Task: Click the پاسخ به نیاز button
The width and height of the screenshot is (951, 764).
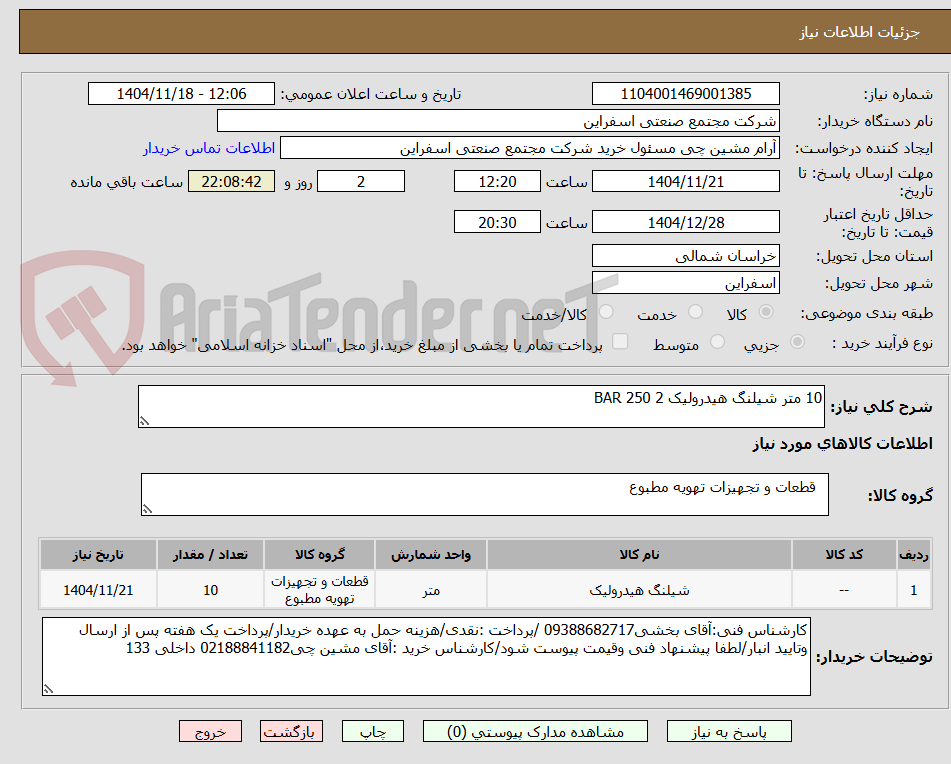Action: point(729,731)
